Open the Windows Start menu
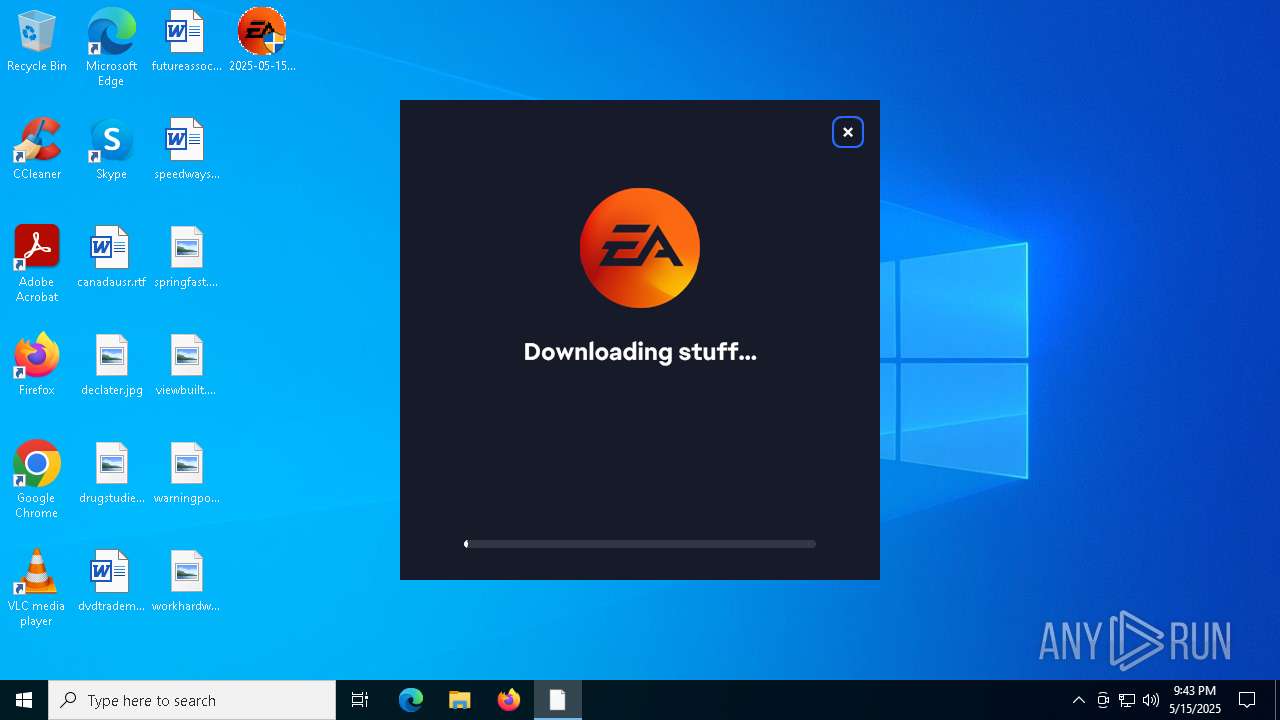 click(24, 700)
